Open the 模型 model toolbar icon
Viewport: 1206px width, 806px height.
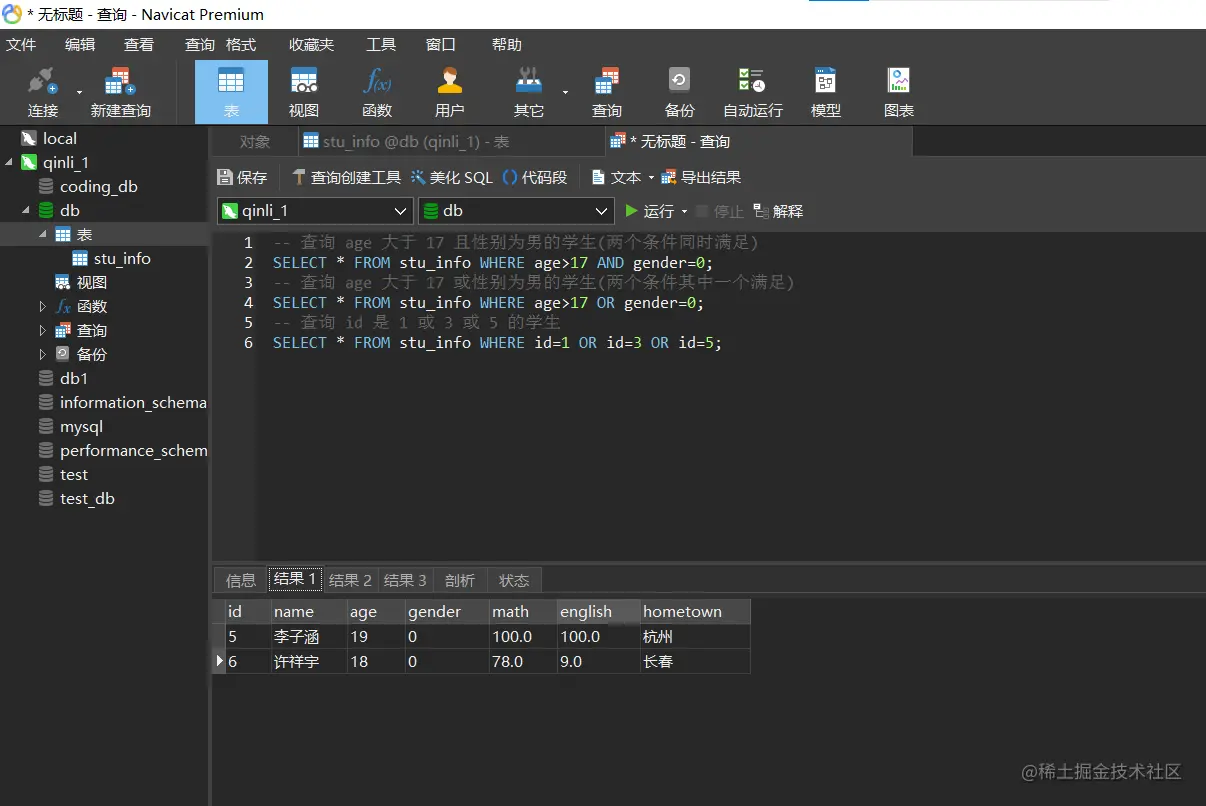pyautogui.click(x=826, y=92)
